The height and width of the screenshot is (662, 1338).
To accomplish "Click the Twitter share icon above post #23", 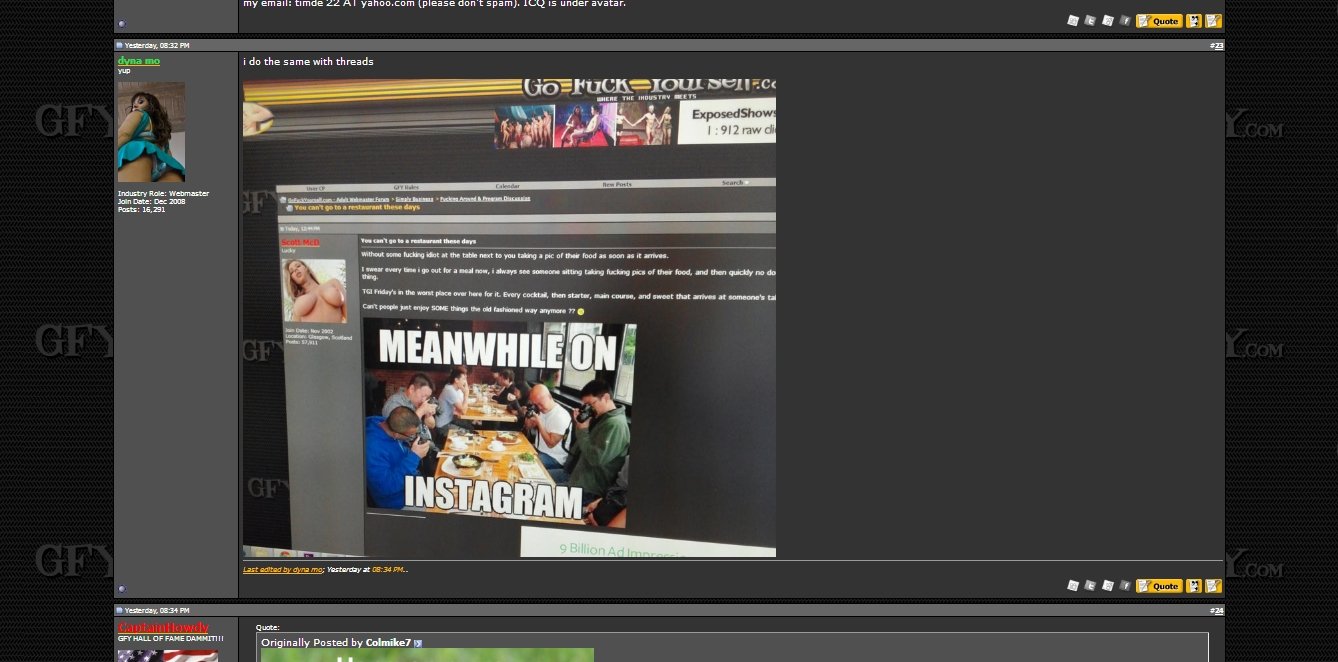I will click(1090, 21).
